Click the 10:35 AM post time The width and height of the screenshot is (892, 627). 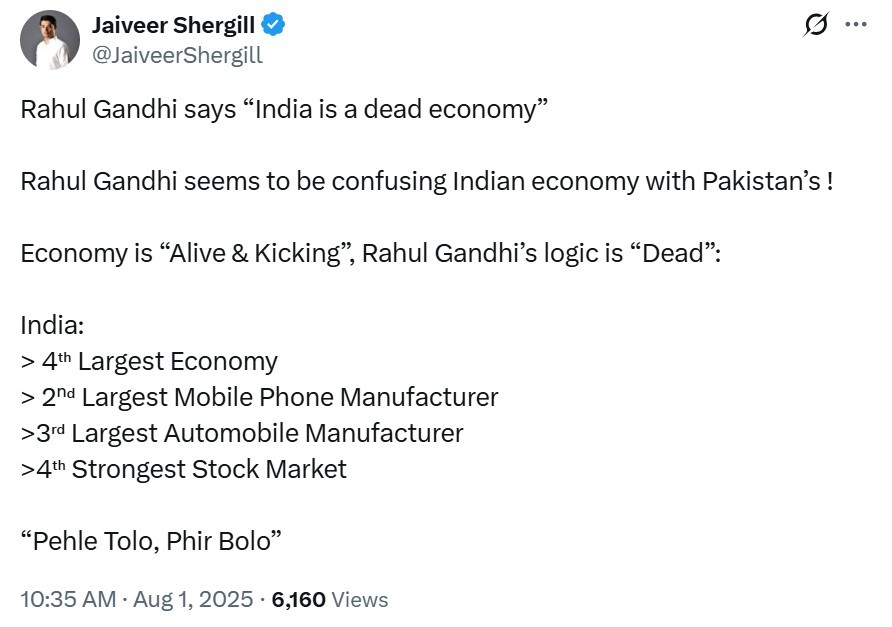tap(65, 599)
